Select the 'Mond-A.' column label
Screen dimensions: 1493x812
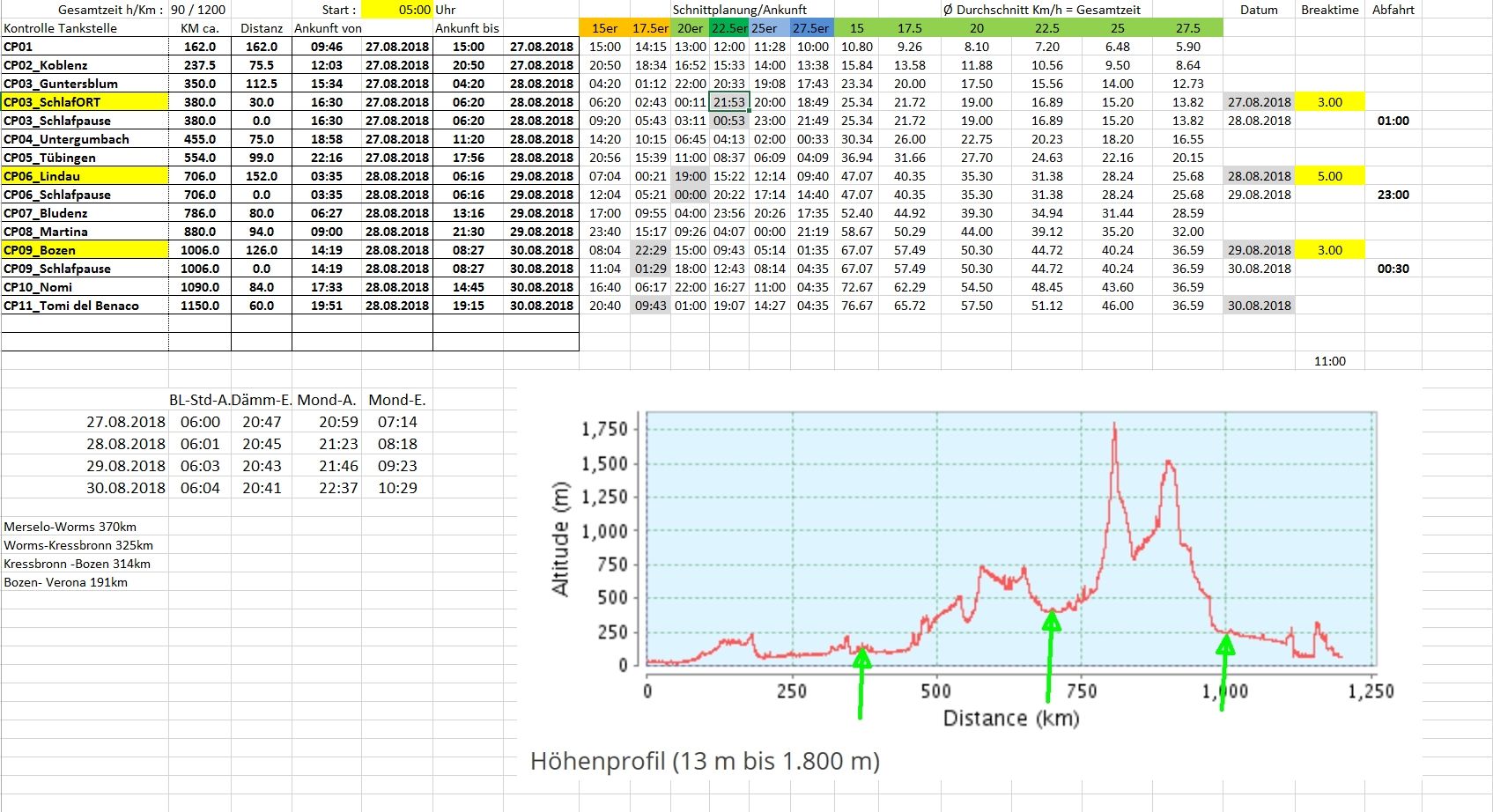coord(327,400)
